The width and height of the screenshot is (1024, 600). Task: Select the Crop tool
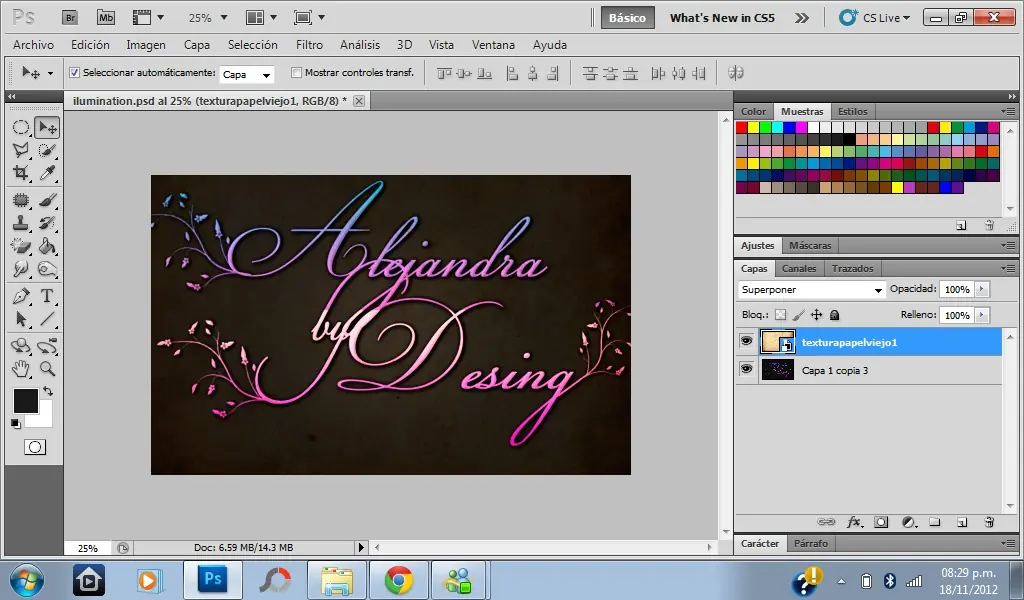tap(20, 173)
